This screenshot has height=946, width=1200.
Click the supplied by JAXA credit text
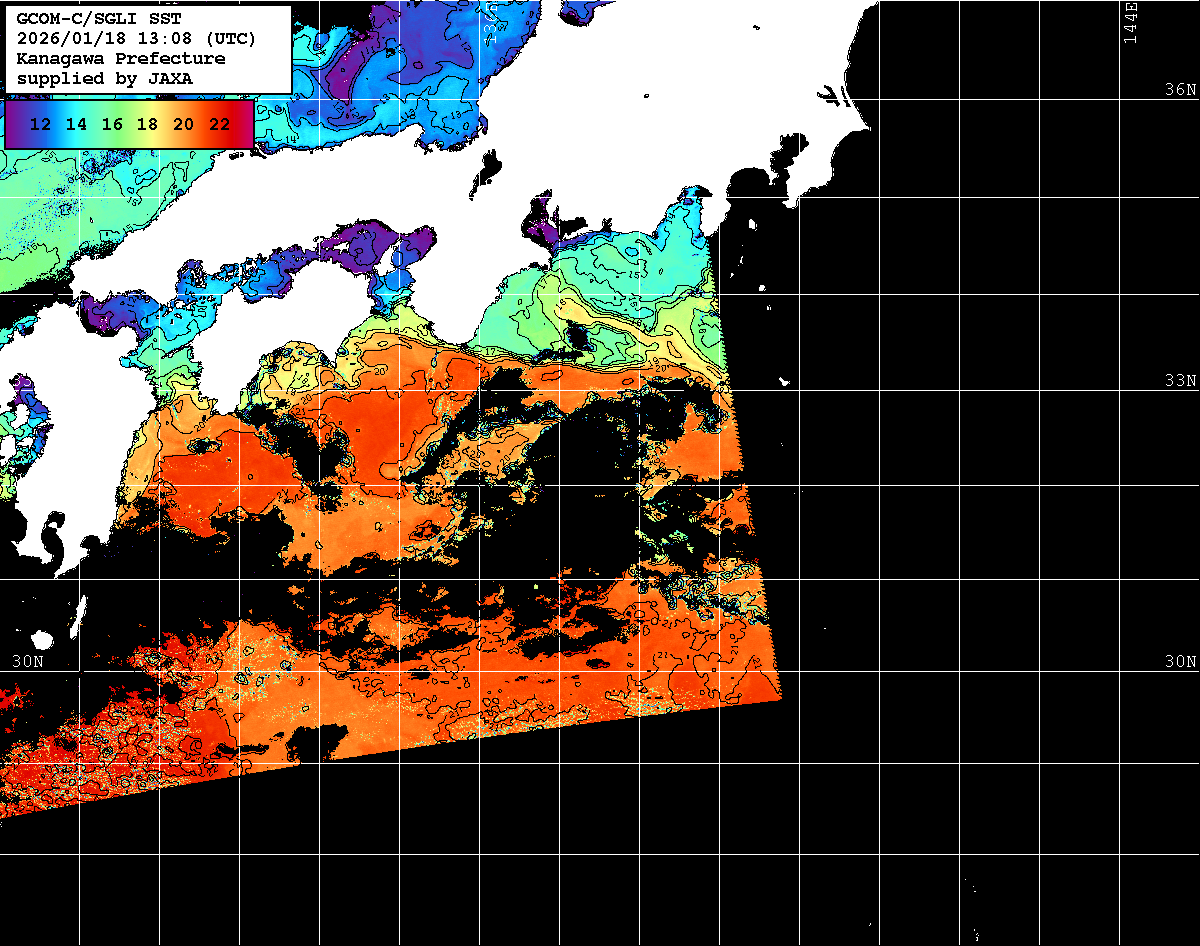(105, 78)
